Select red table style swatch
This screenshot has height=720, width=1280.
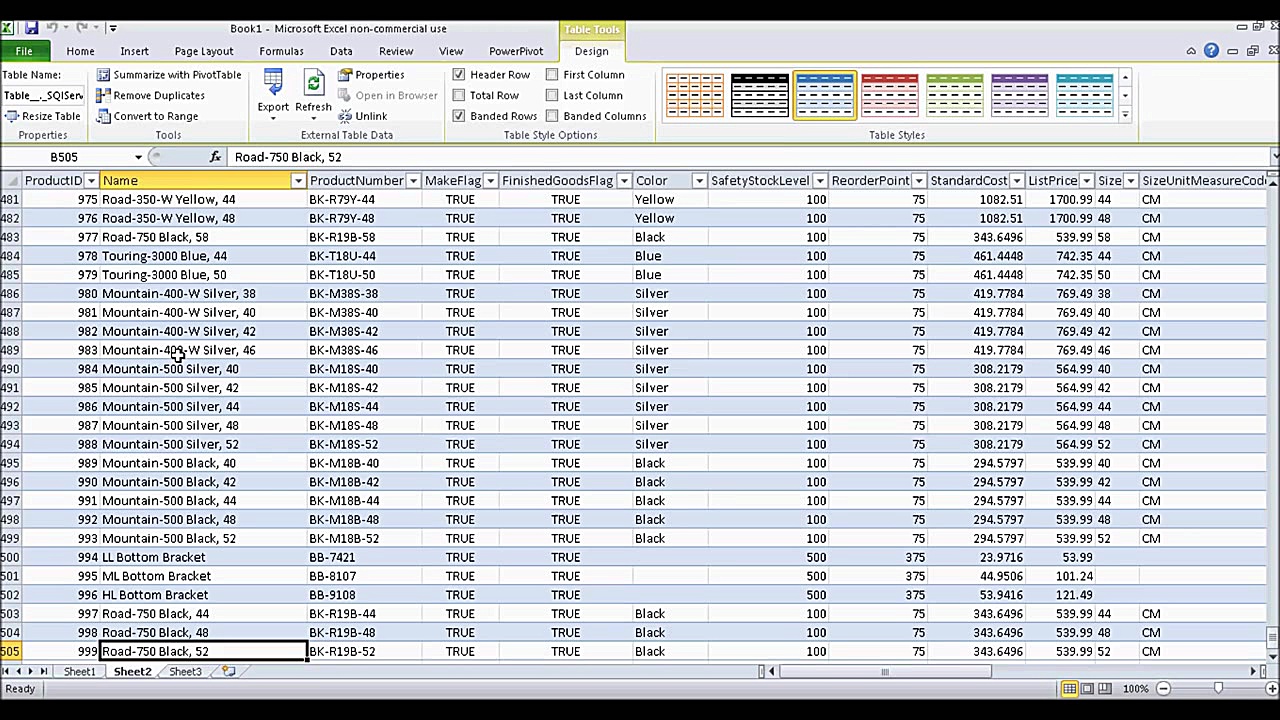click(x=889, y=95)
